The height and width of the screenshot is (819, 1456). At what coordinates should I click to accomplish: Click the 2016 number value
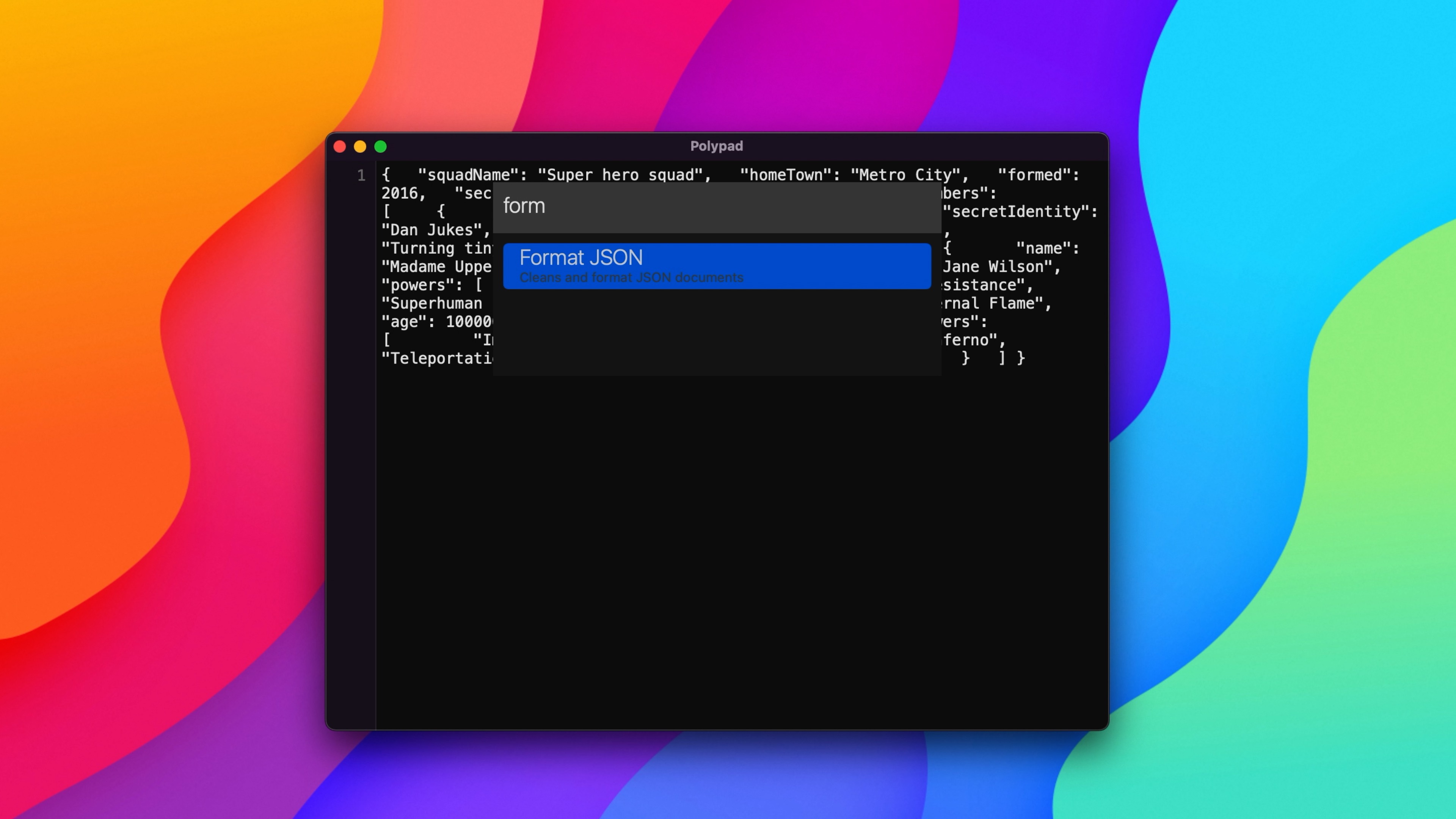coord(399,193)
